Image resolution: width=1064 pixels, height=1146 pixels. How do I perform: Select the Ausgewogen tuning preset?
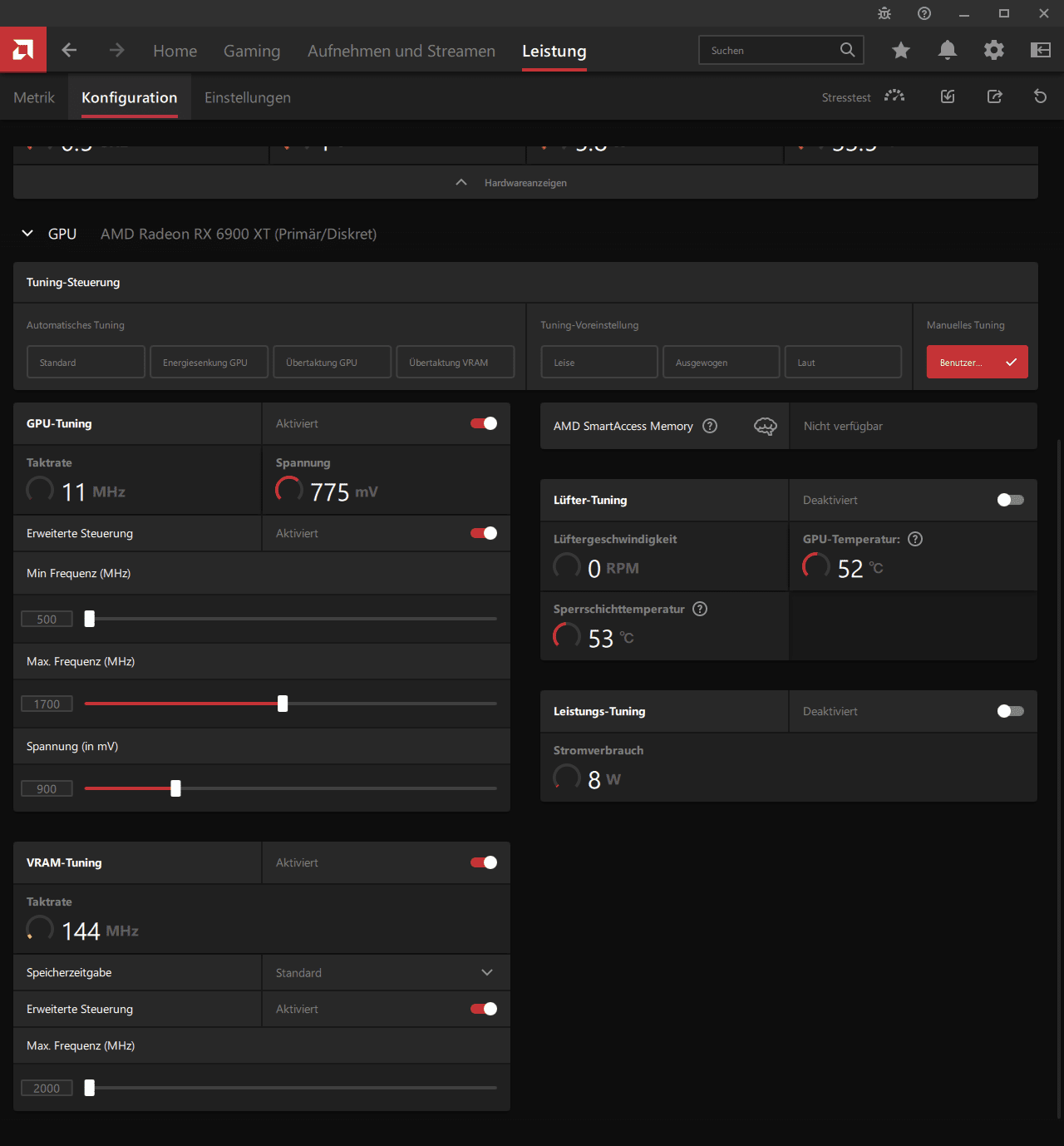click(x=722, y=362)
